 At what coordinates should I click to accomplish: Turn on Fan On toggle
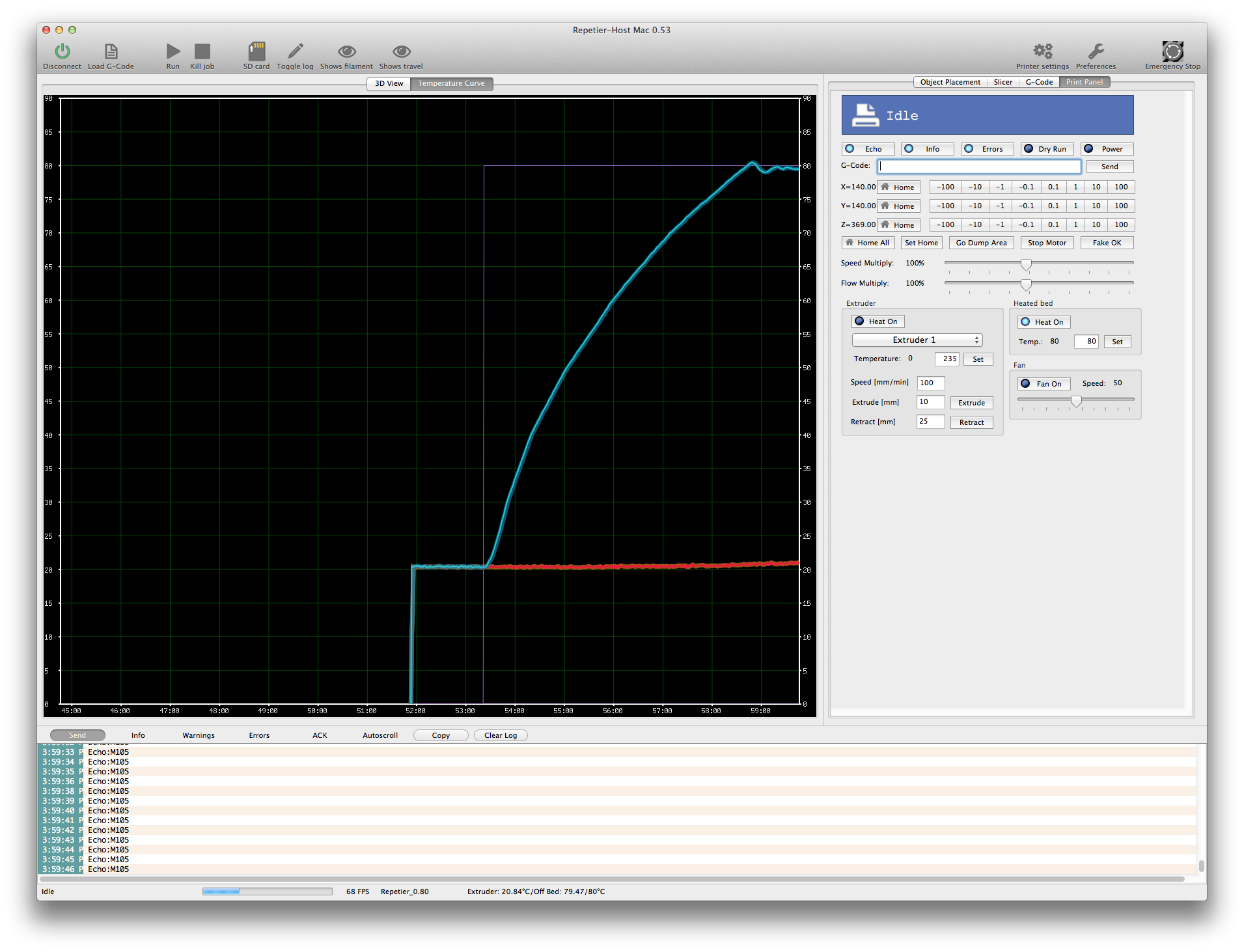[x=1043, y=384]
